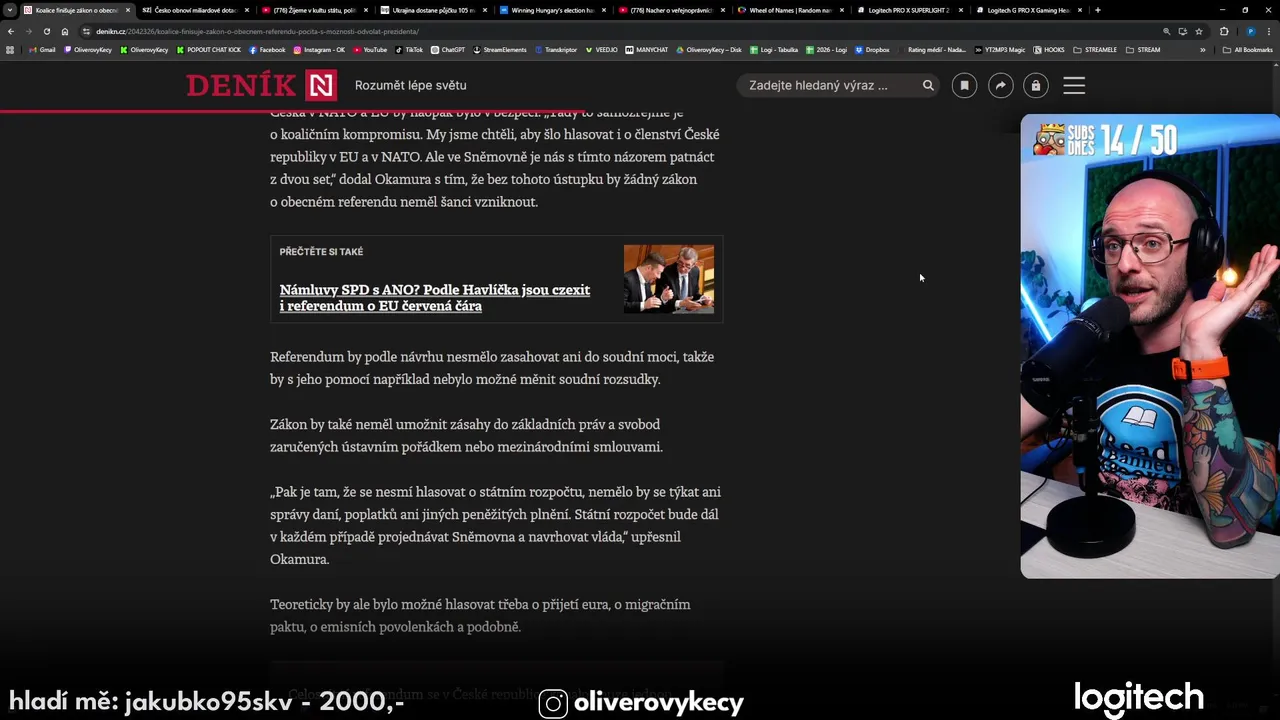The height and width of the screenshot is (720, 1280).
Task: Open YouTube bookmark
Action: click(370, 49)
